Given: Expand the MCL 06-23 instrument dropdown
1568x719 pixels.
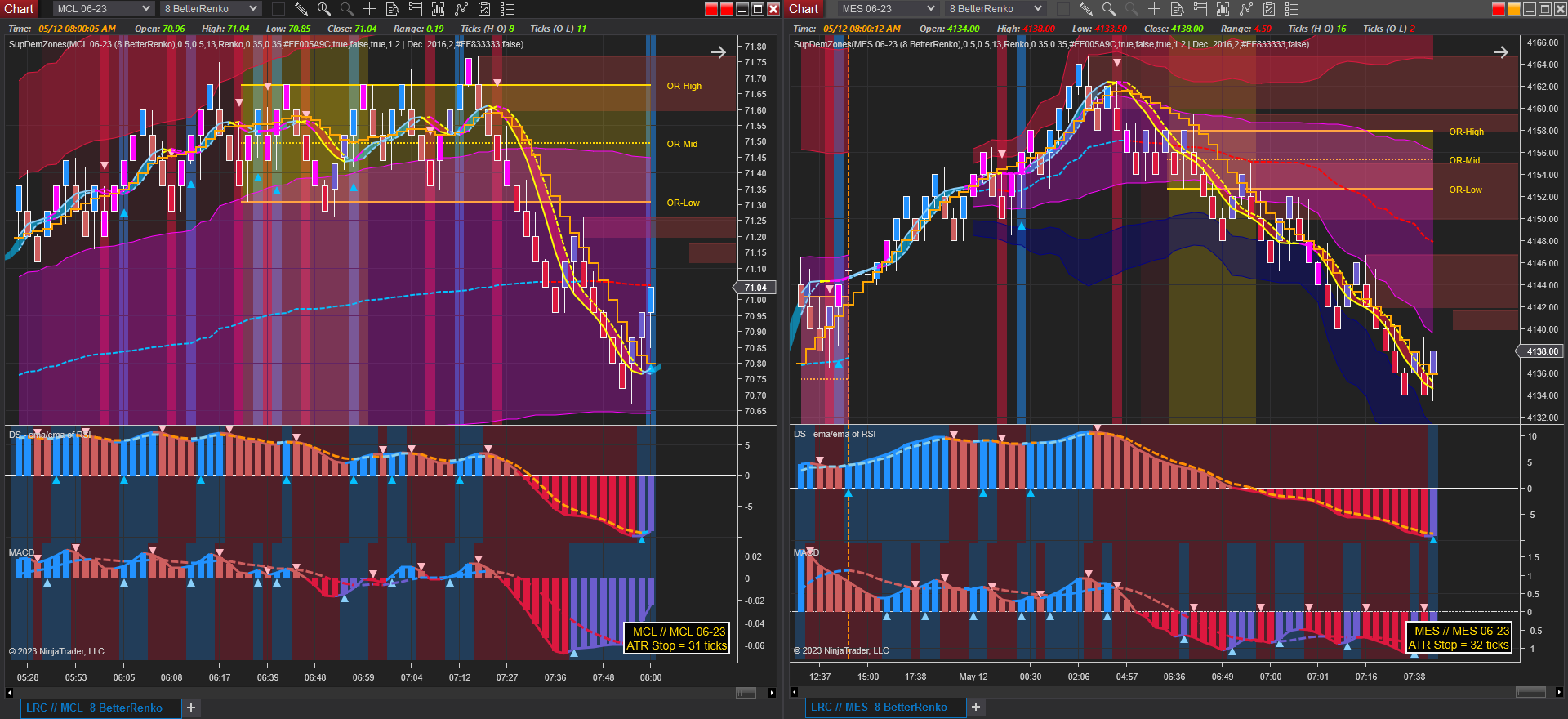Looking at the screenshot, I should tap(104, 9).
